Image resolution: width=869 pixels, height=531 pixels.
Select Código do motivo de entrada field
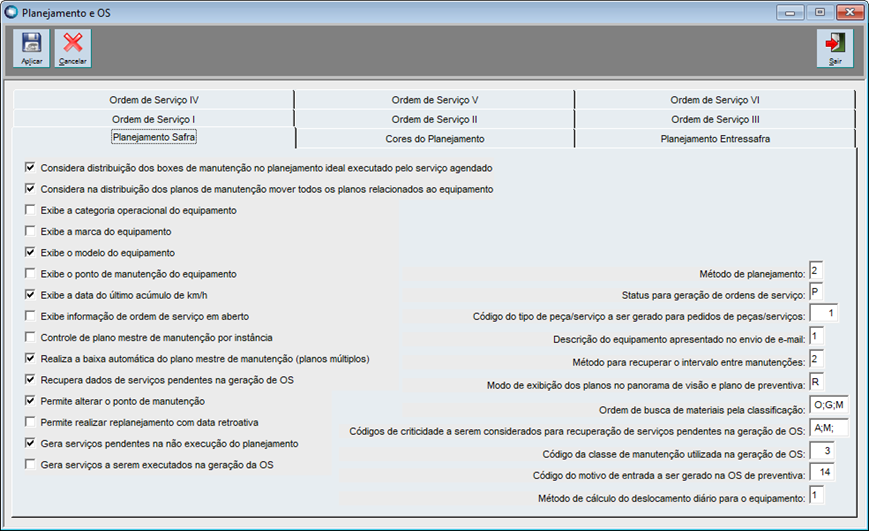(x=822, y=472)
